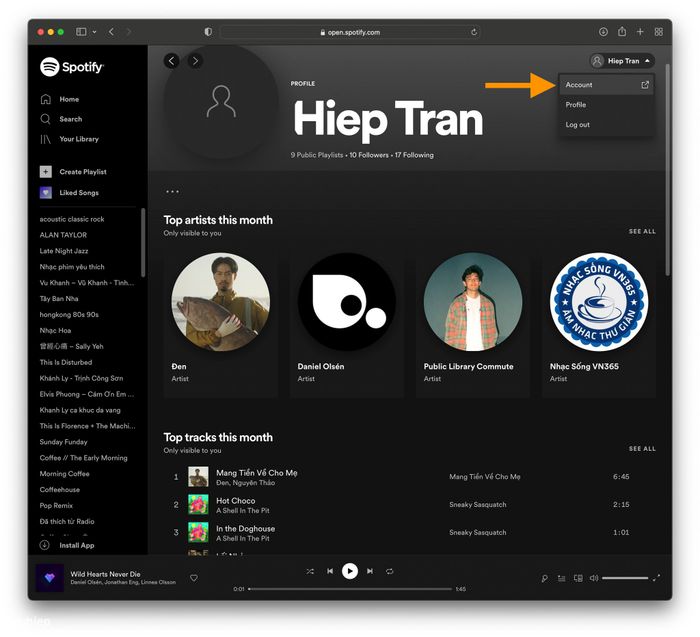Click SEE ALL for top artists
Screen dimensions: 700x637
point(642,231)
